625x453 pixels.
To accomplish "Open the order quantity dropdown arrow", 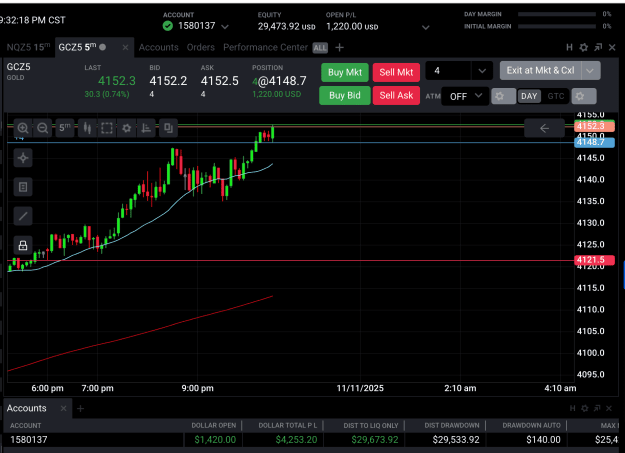I will (482, 71).
